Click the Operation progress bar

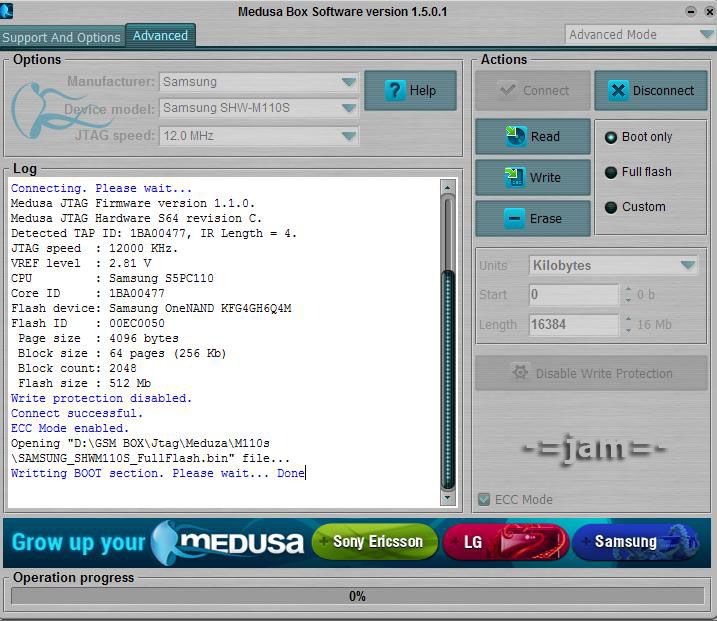point(357,596)
